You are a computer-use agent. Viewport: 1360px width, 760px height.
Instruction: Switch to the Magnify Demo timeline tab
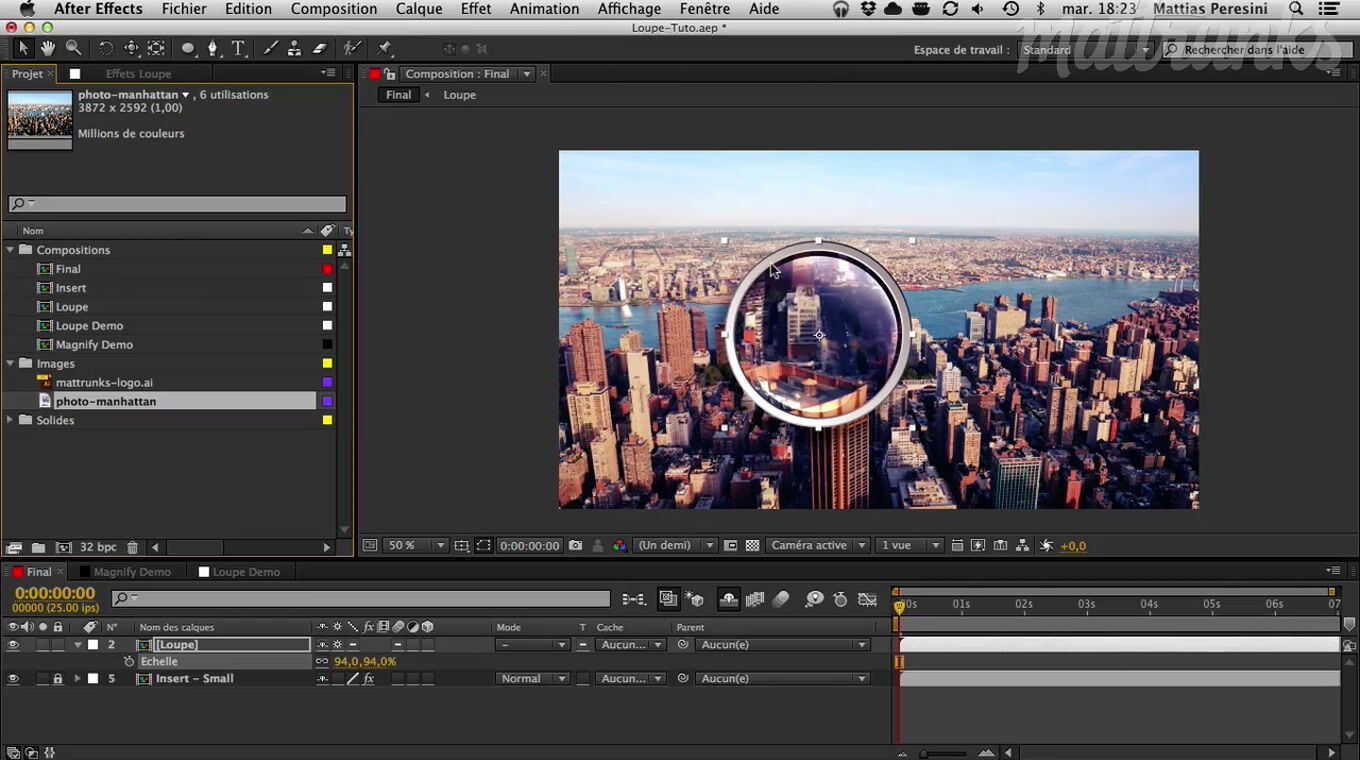pos(131,572)
